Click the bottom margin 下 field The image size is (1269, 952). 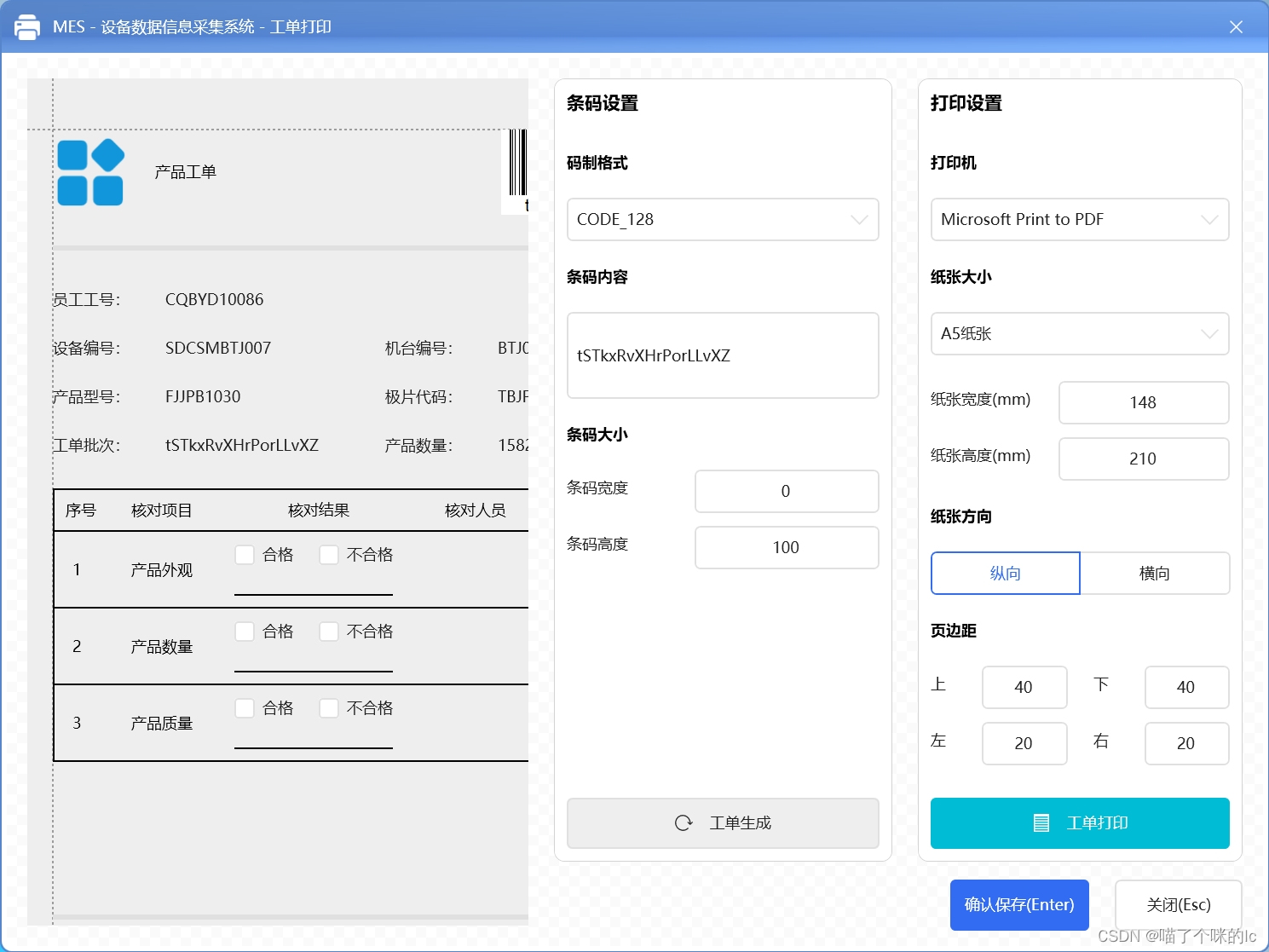tap(1186, 688)
